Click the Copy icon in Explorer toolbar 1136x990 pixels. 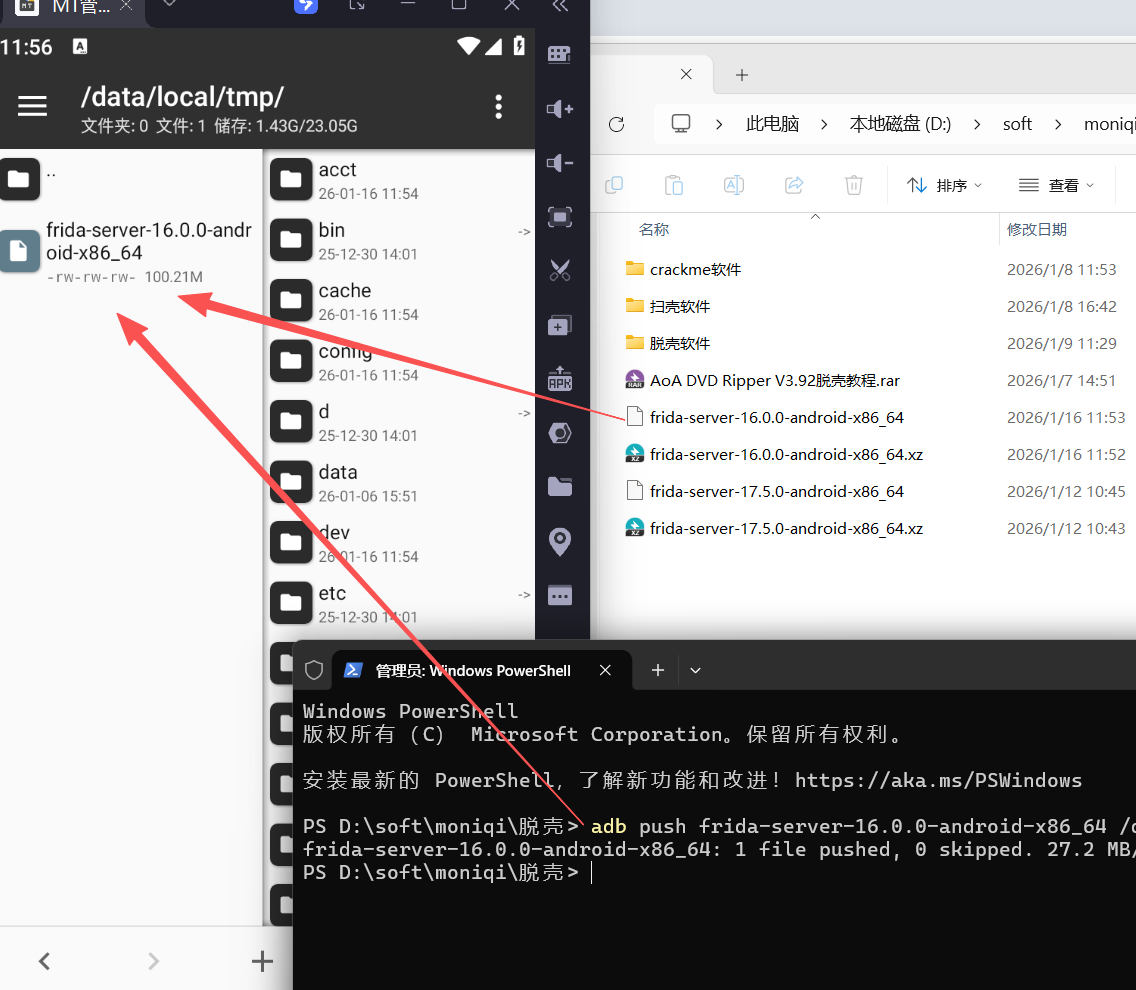point(614,186)
